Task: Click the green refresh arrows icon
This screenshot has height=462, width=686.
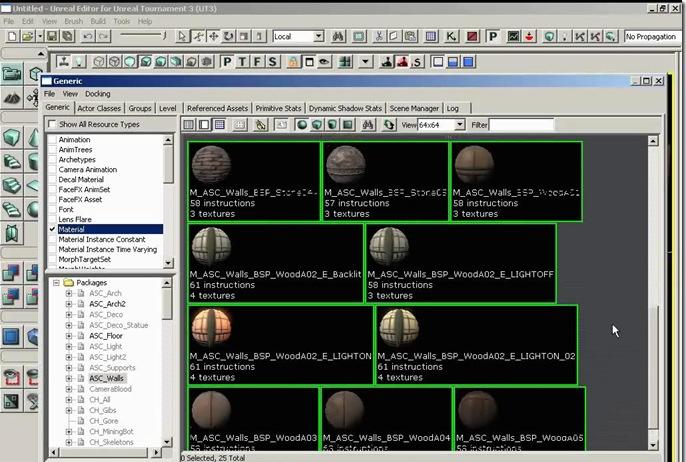Action: (x=388, y=125)
